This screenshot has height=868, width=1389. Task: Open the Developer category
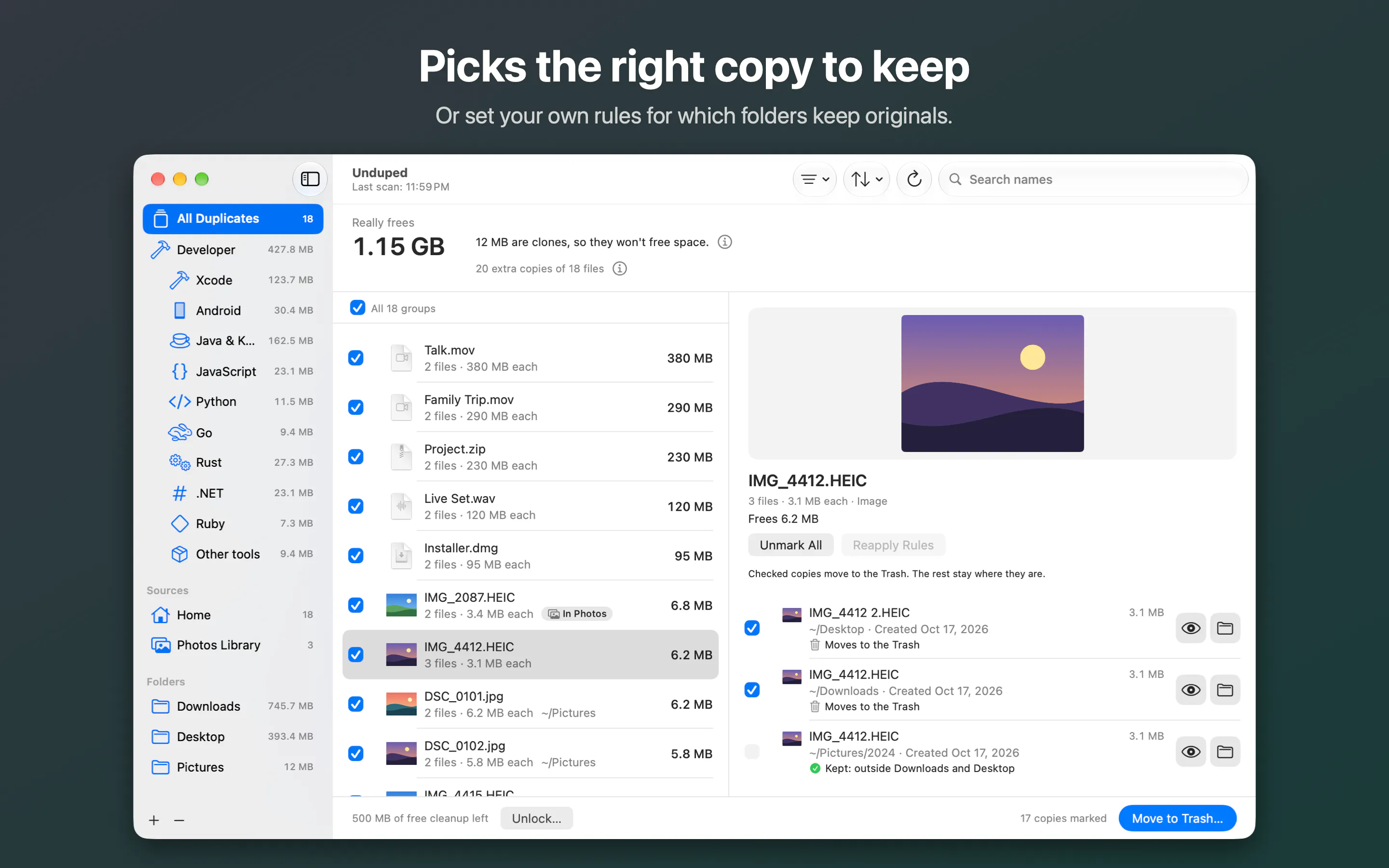[233, 250]
